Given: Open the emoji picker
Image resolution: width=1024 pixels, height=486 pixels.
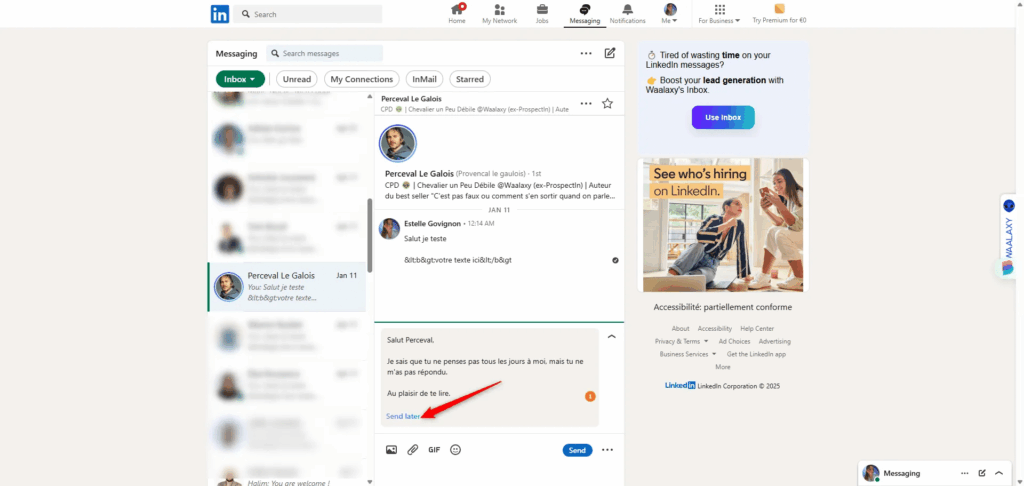Looking at the screenshot, I should pyautogui.click(x=455, y=450).
